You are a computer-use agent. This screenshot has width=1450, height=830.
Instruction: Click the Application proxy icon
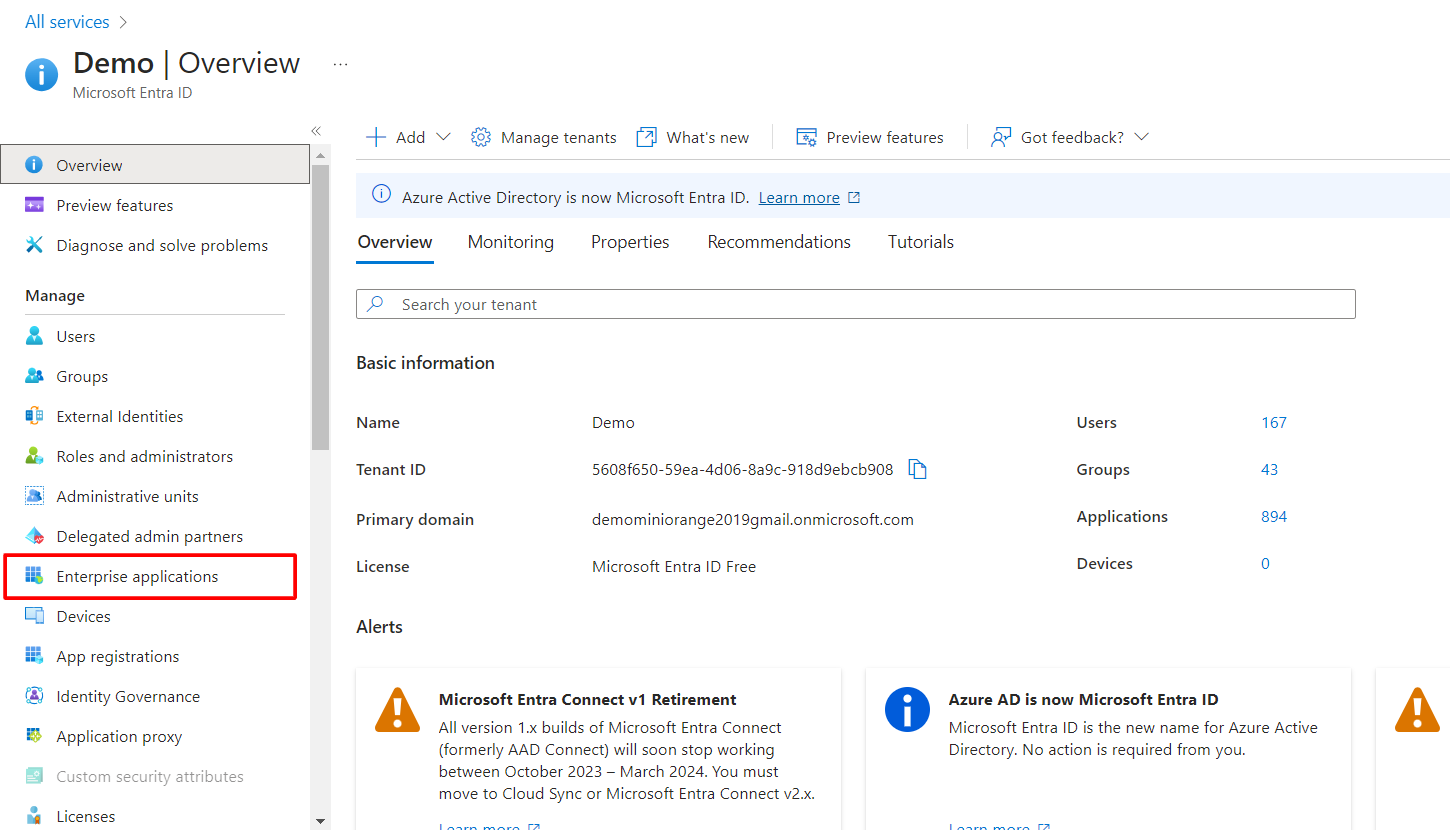coord(35,736)
